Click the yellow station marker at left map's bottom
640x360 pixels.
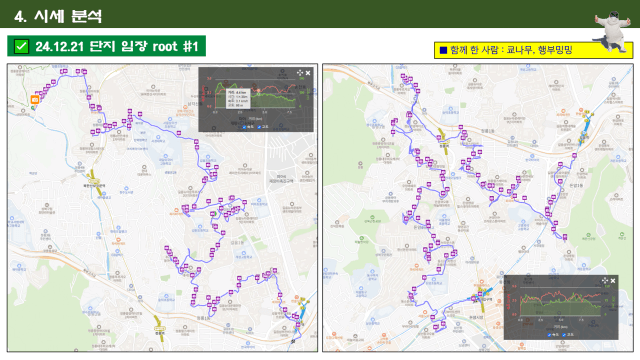click(x=160, y=329)
